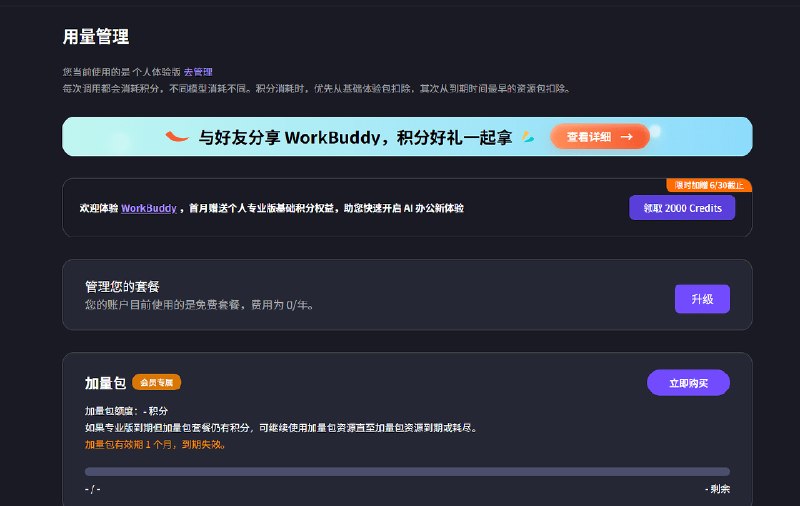Click the 升级 button
Screen dimensions: 800x506
pyautogui.click(x=702, y=299)
